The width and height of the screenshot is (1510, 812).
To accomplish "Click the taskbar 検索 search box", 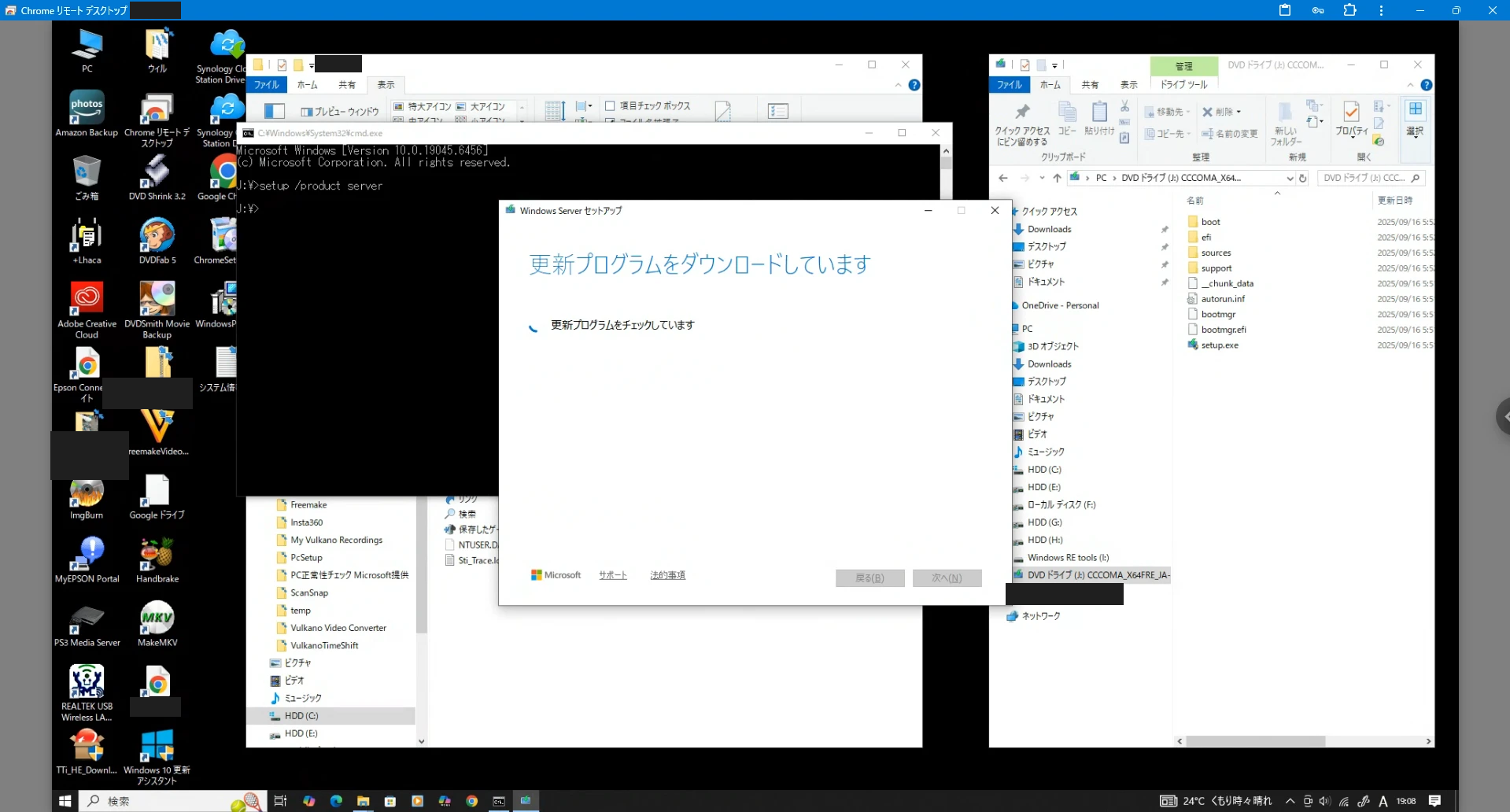I will coord(172,801).
